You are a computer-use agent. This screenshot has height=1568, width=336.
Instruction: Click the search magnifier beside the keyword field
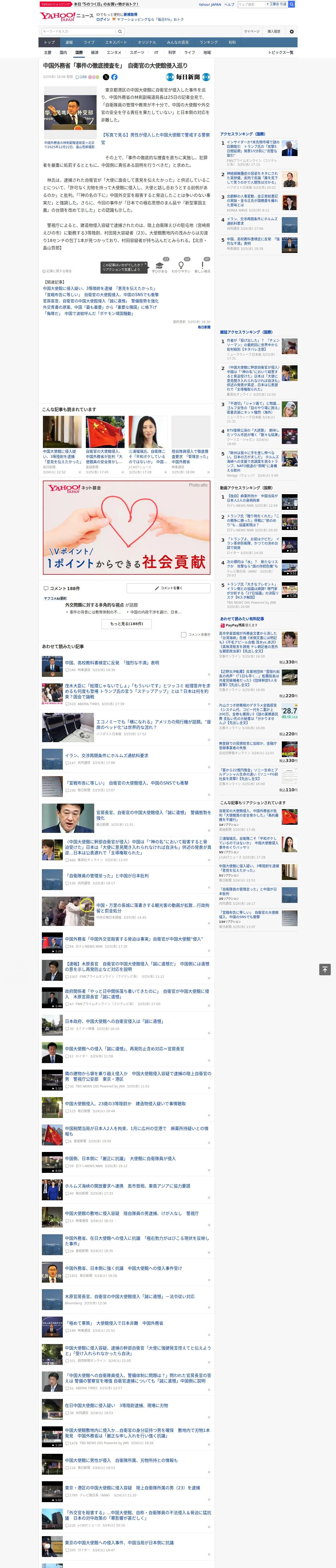pyautogui.click(x=120, y=32)
